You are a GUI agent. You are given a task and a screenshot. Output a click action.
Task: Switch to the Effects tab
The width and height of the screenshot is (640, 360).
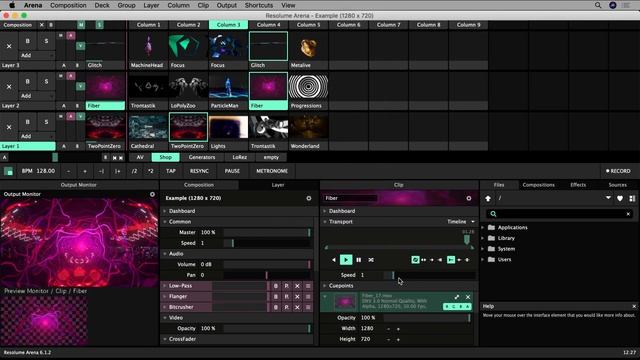[578, 185]
